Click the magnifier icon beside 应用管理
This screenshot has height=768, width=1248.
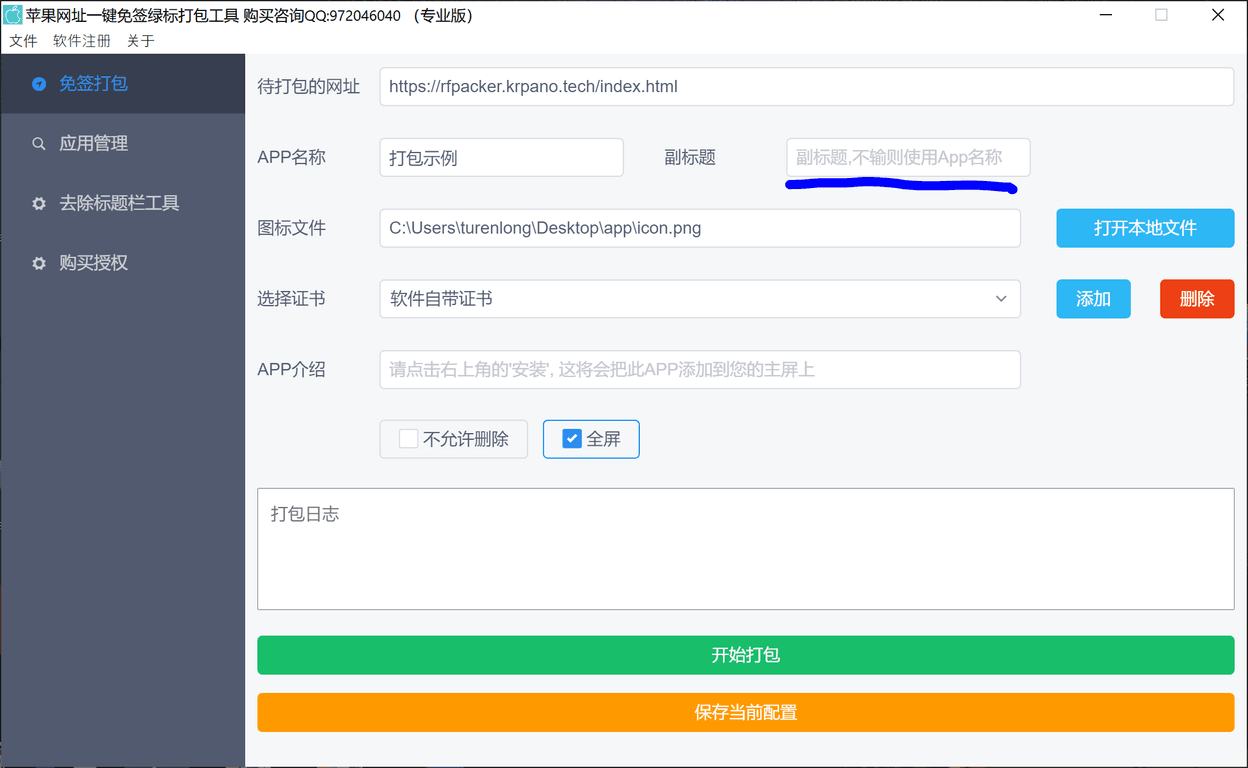pos(39,143)
